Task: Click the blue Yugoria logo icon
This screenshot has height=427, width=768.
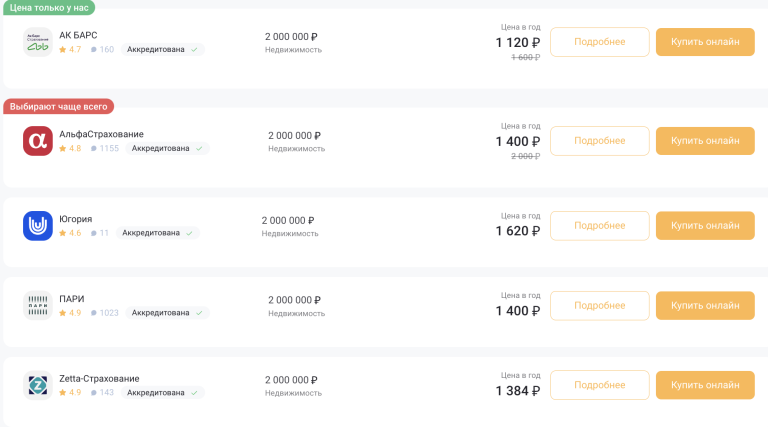Action: point(38,226)
